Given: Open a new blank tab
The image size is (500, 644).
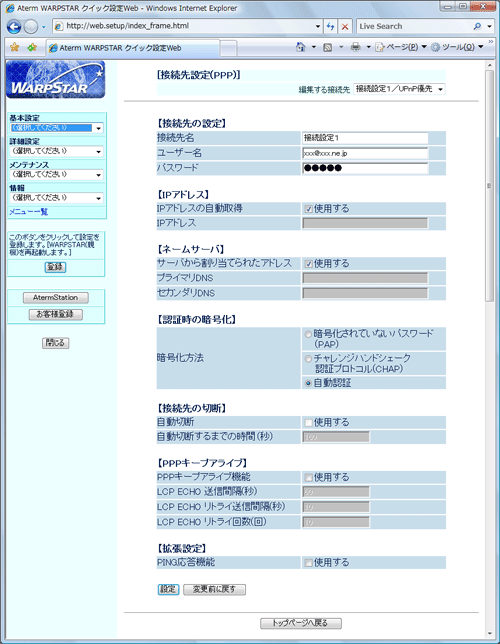Looking at the screenshot, I should pos(228,48).
